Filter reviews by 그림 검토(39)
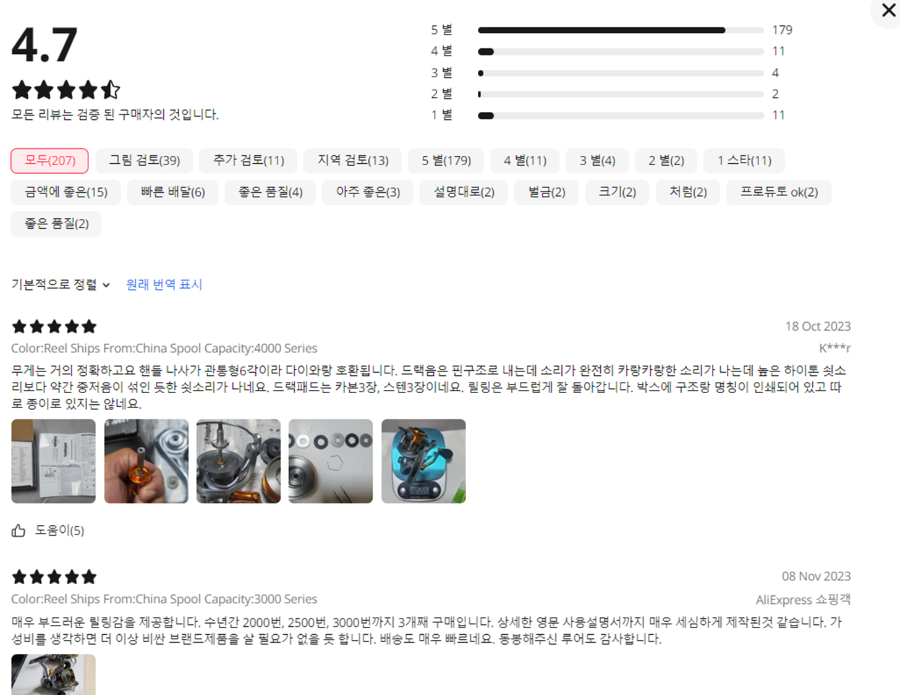The width and height of the screenshot is (900, 695). click(144, 161)
